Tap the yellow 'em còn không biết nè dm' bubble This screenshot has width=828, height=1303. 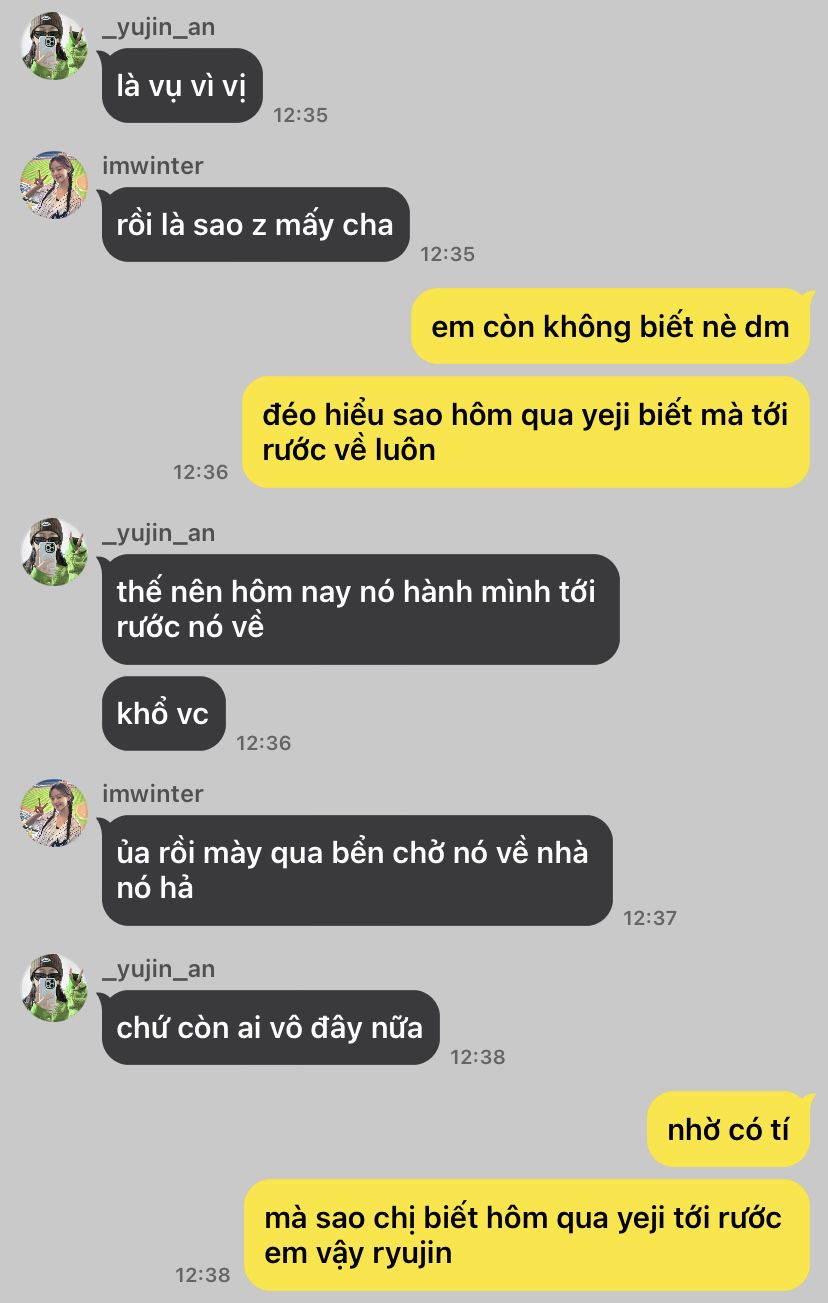pos(610,326)
